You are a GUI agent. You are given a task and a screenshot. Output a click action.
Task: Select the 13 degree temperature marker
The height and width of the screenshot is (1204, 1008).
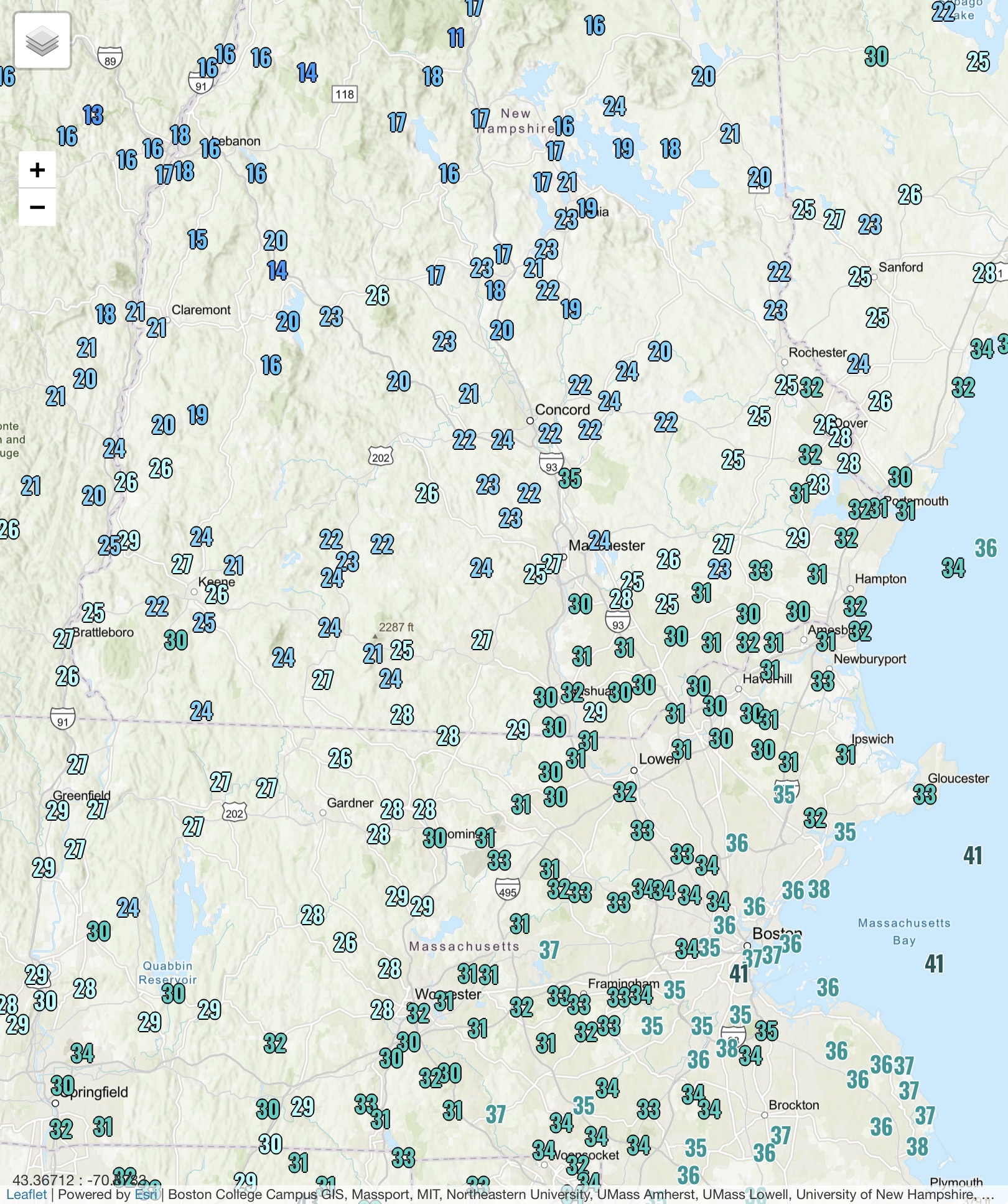coord(93,115)
